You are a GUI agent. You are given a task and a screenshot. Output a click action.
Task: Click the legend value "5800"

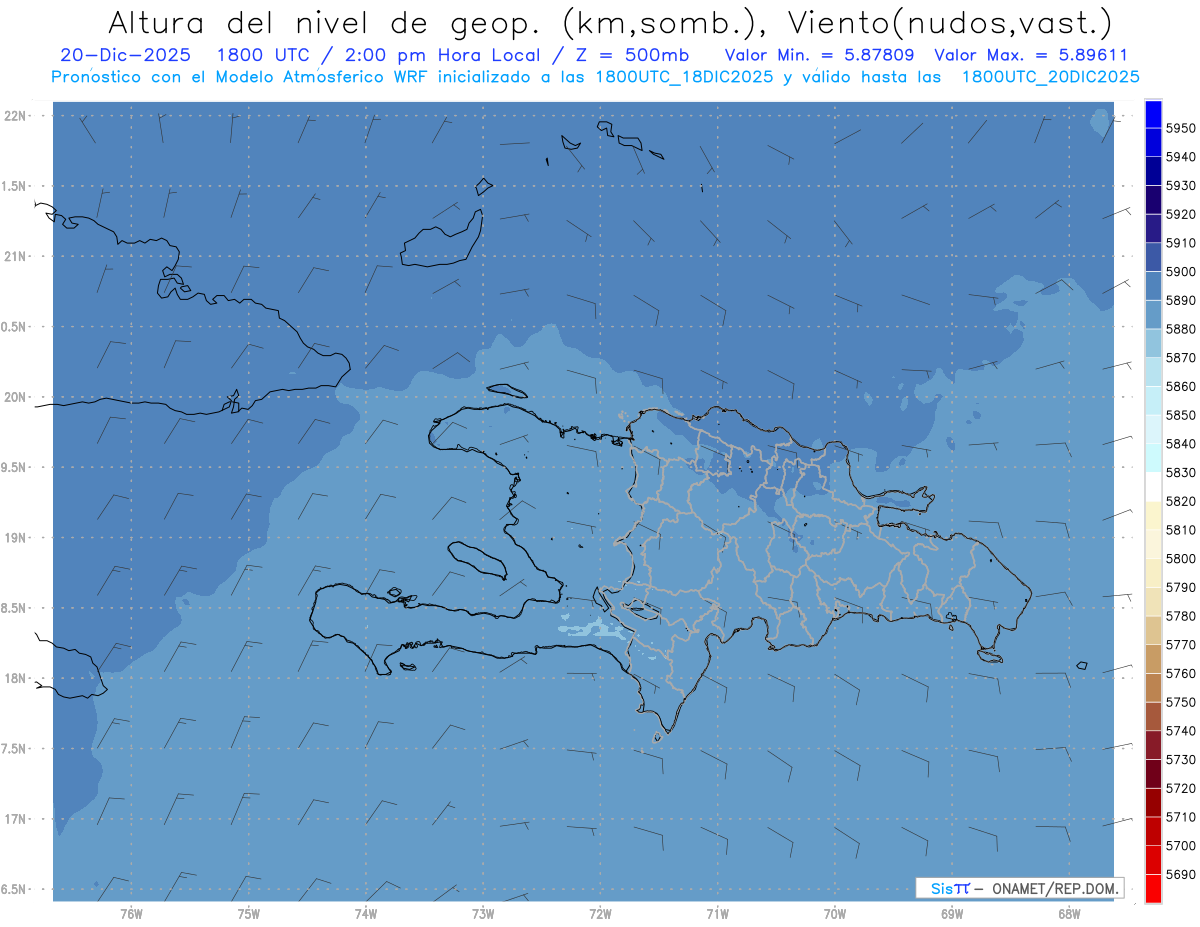pos(1181,558)
